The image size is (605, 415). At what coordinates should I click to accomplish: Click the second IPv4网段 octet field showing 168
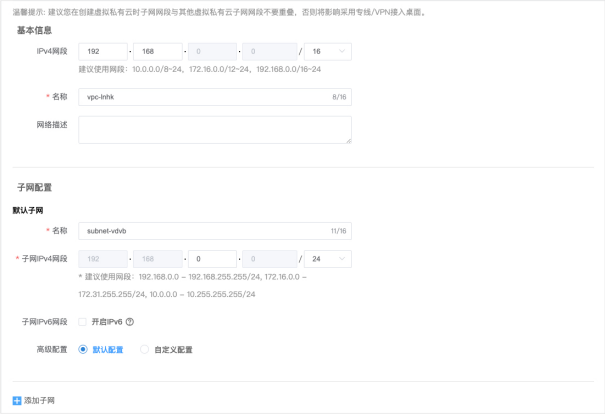click(x=157, y=51)
